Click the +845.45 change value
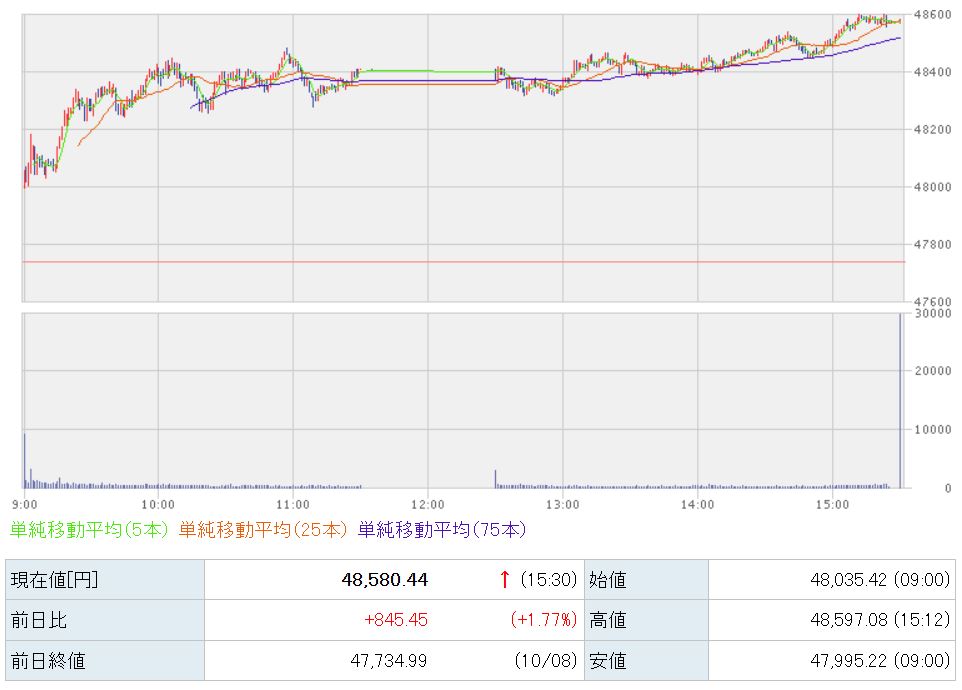 [x=397, y=620]
